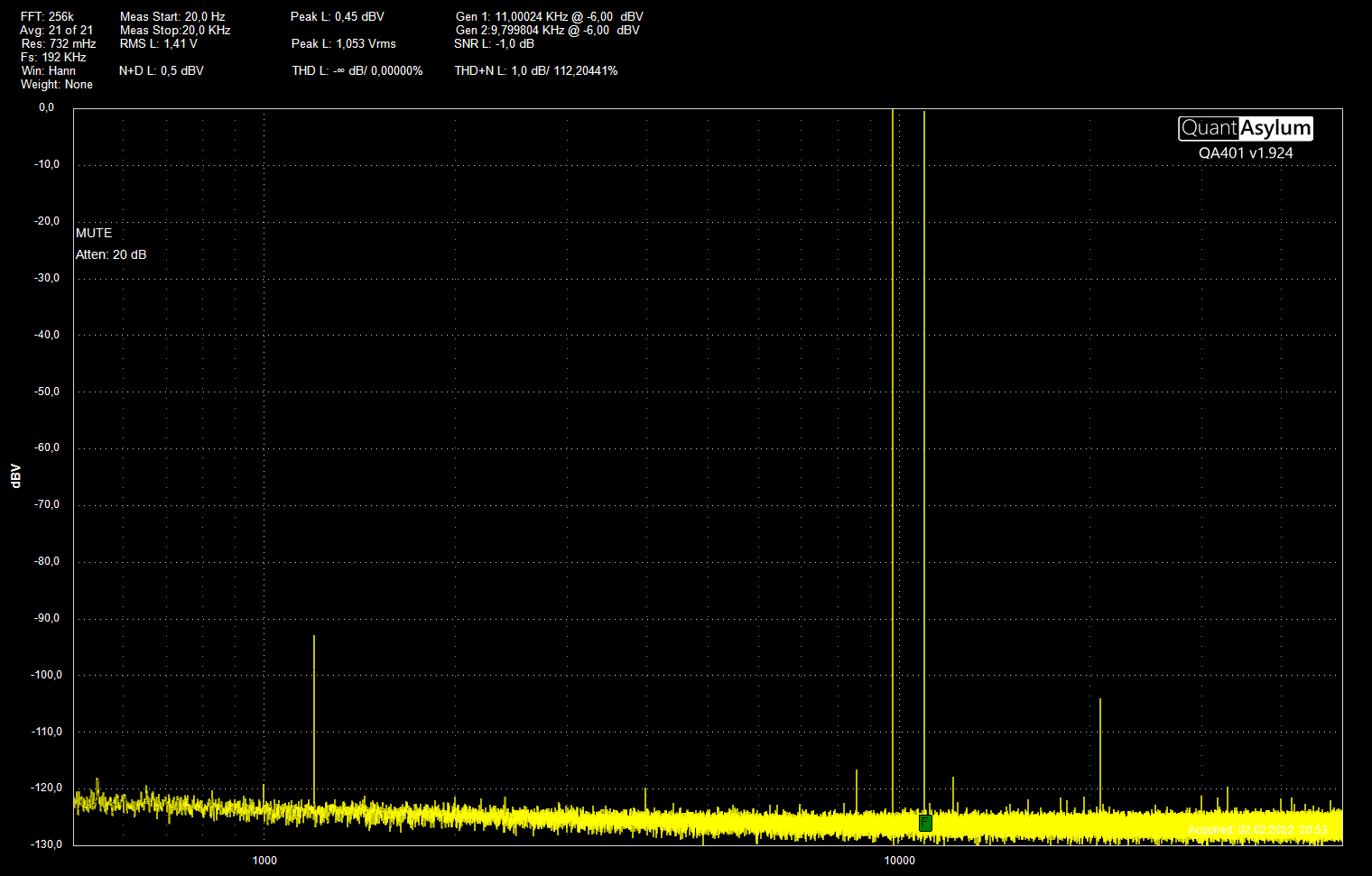Select the 'FFT: 256k' readout

(x=47, y=17)
